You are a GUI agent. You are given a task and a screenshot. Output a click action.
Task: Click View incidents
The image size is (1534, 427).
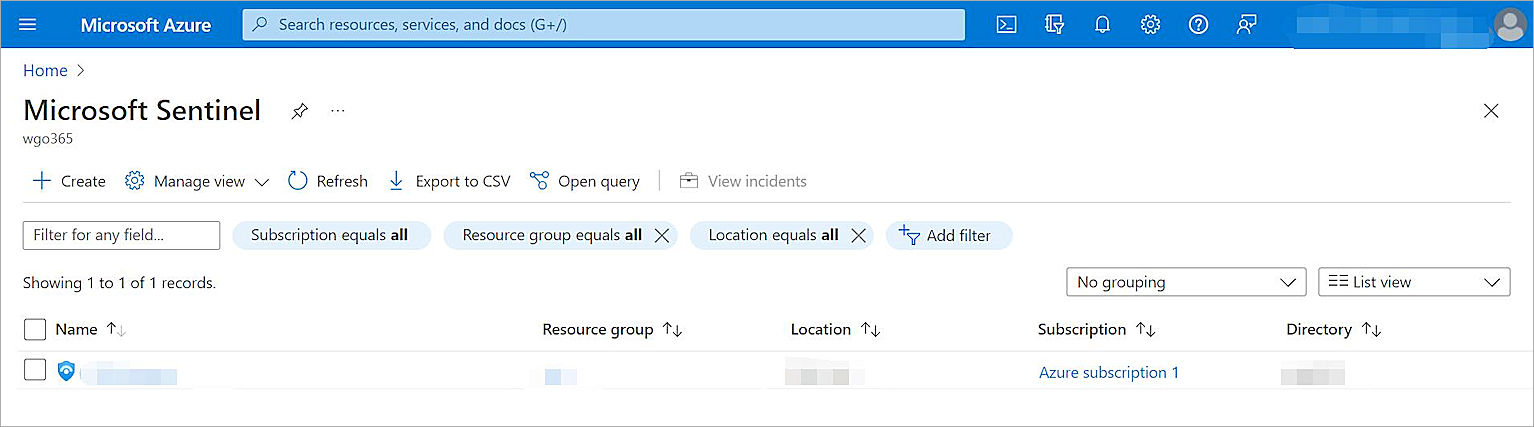click(x=743, y=181)
